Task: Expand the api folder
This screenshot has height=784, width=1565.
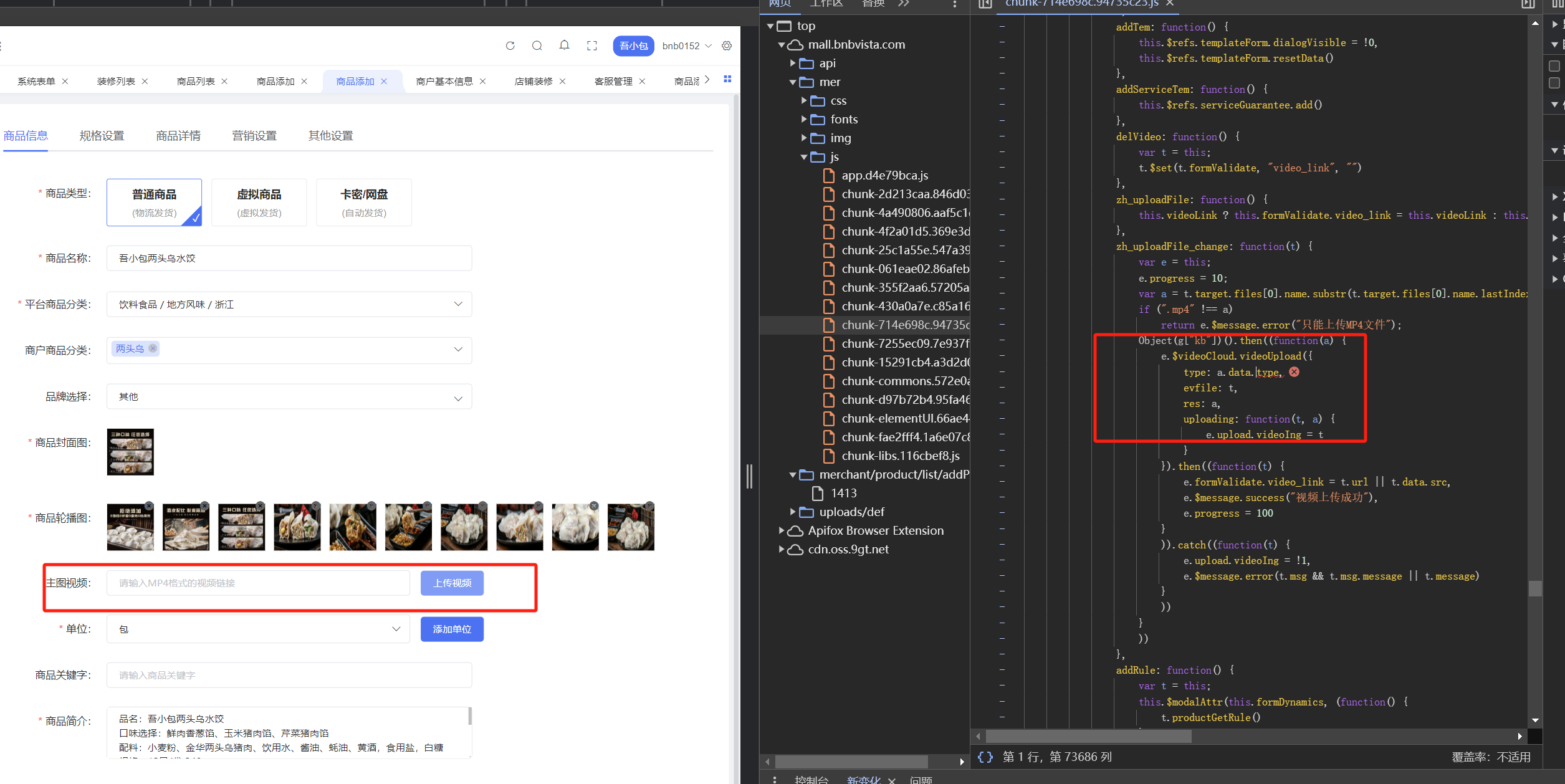Action: click(793, 64)
